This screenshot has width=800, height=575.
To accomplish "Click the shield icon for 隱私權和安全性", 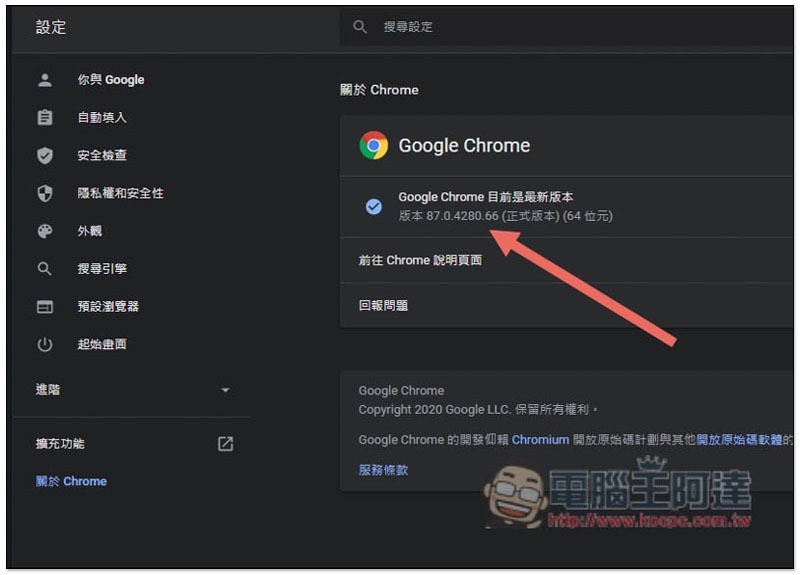I will [44, 193].
